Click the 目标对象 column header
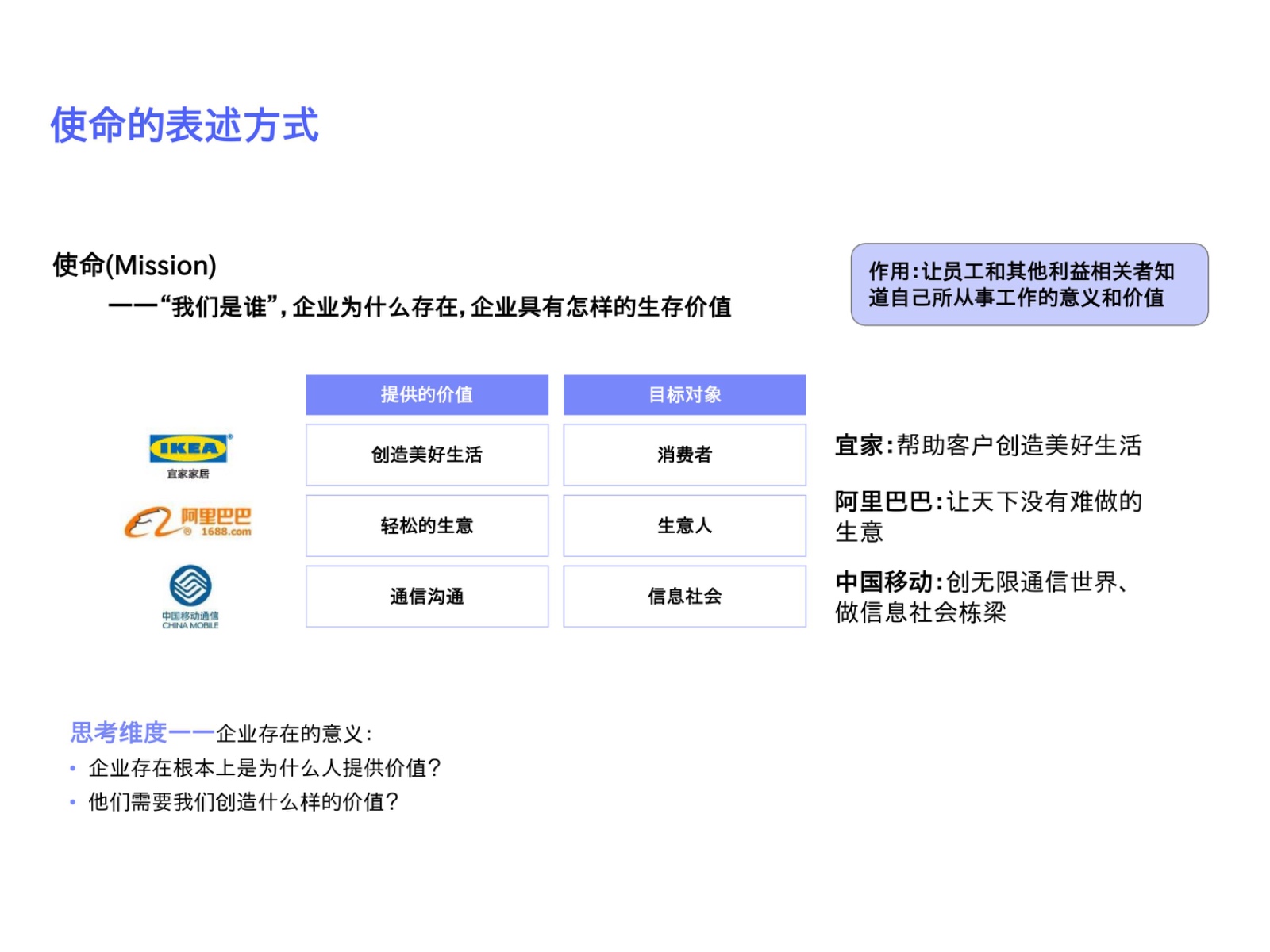 (684, 394)
